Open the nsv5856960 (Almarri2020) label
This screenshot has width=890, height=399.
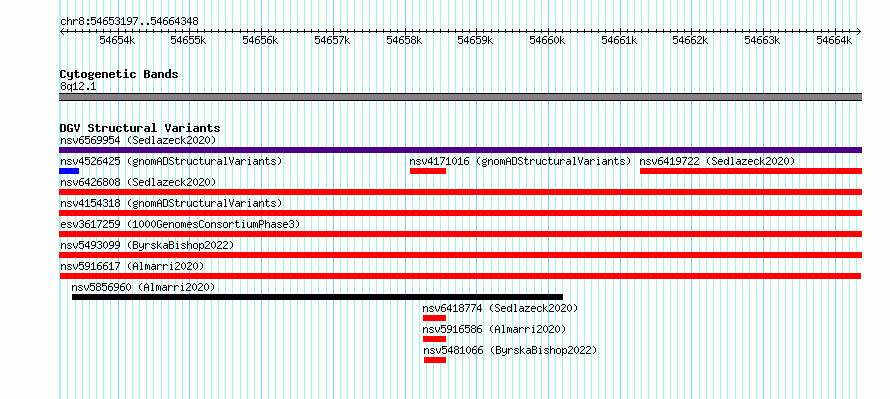pyautogui.click(x=144, y=287)
